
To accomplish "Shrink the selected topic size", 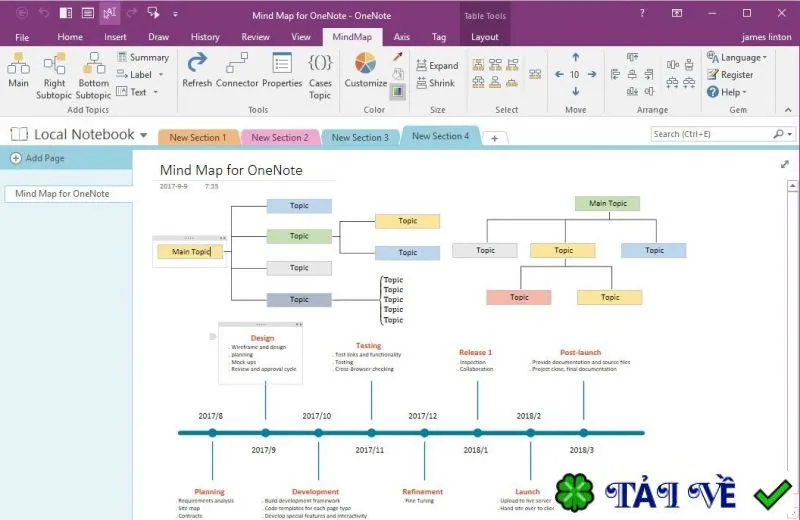I will pyautogui.click(x=435, y=83).
